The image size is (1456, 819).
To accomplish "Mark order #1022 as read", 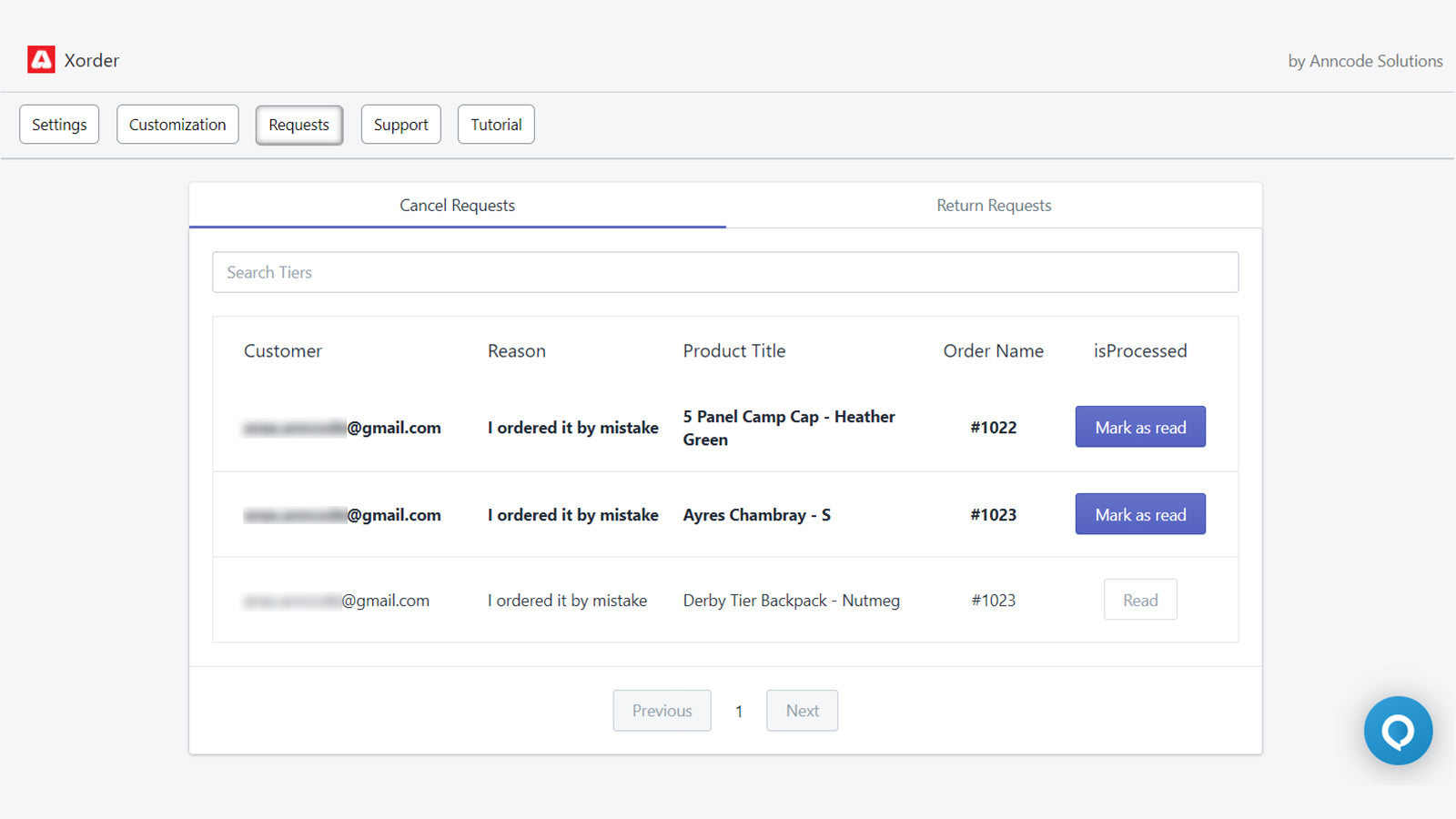I will [x=1140, y=426].
